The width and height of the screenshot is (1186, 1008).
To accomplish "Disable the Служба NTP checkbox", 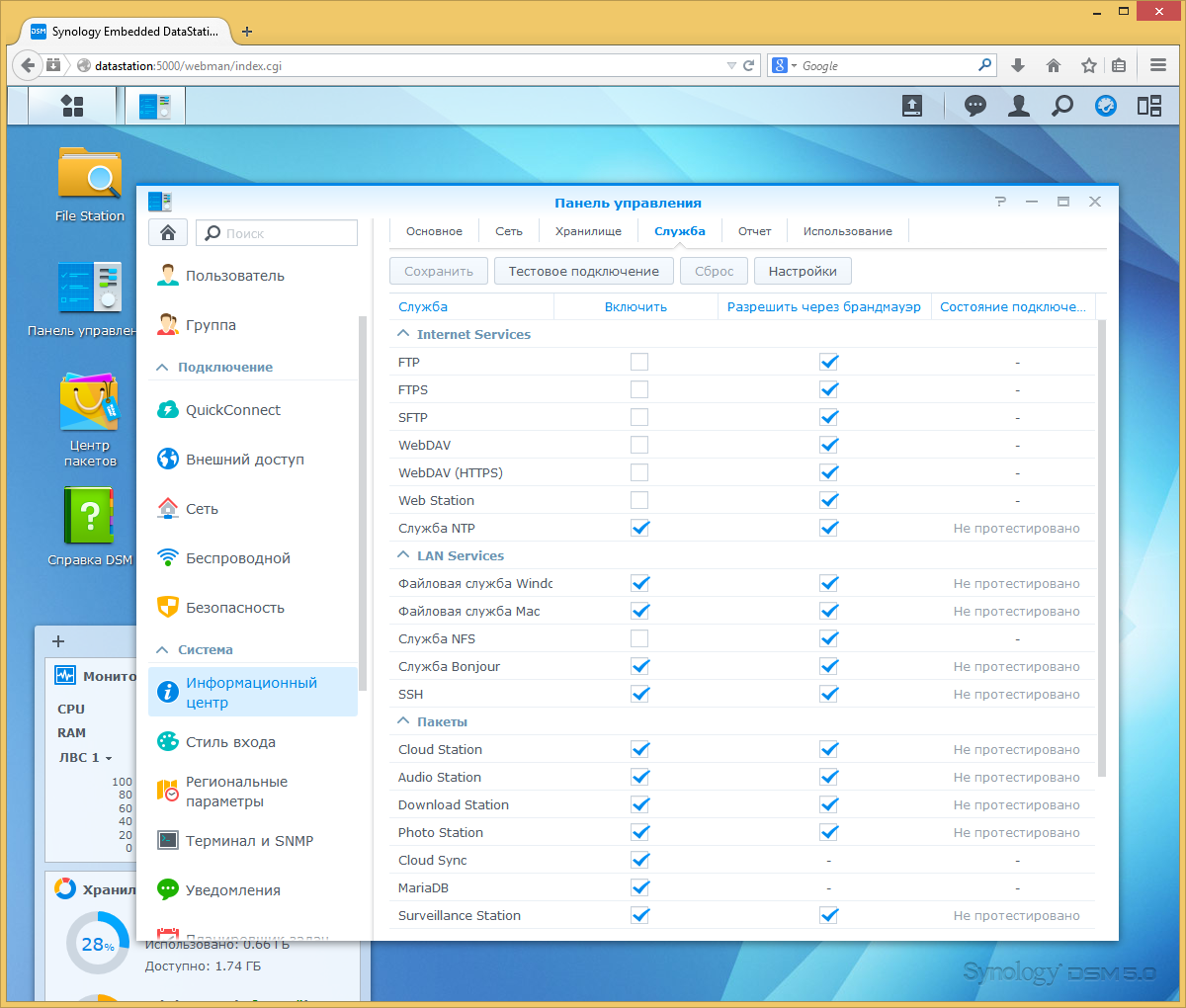I will pyautogui.click(x=639, y=528).
